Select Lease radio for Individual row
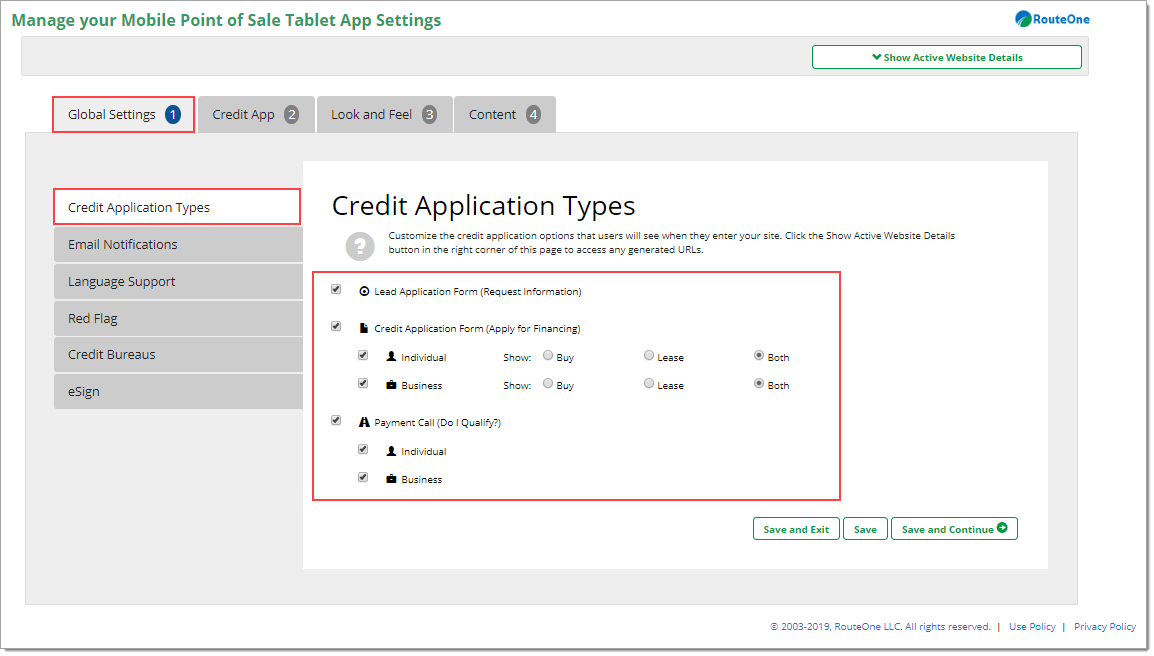The height and width of the screenshot is (656, 1154). point(649,356)
